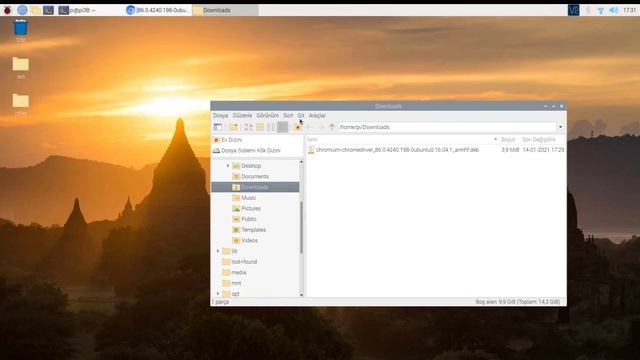The image size is (640, 360).
Task: Click the forward navigation arrow
Action: [x=321, y=127]
